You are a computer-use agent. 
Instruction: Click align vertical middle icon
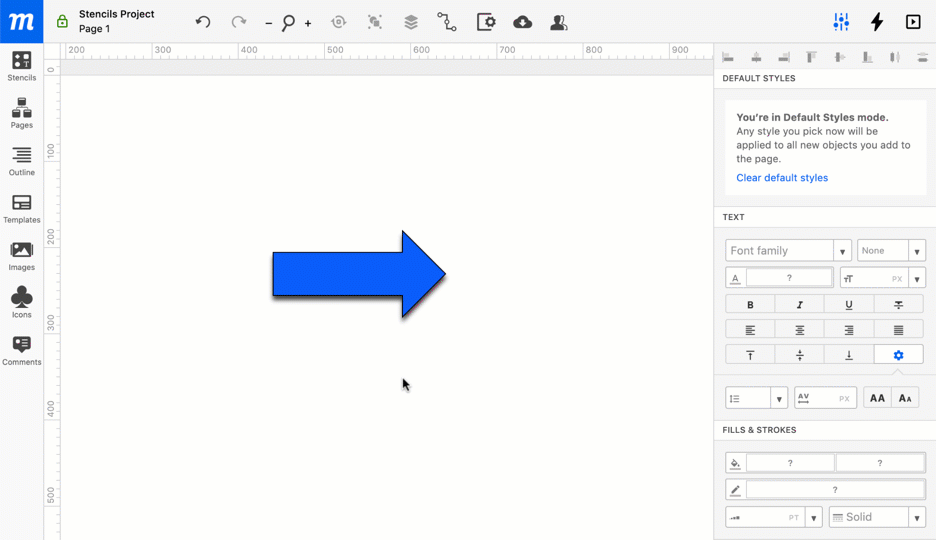click(839, 57)
